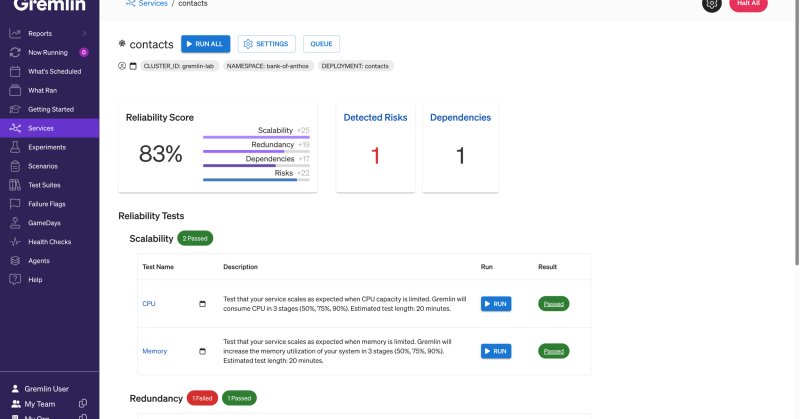View the Memory test Passed result
Viewport: 800px width, 419px height.
(554, 351)
